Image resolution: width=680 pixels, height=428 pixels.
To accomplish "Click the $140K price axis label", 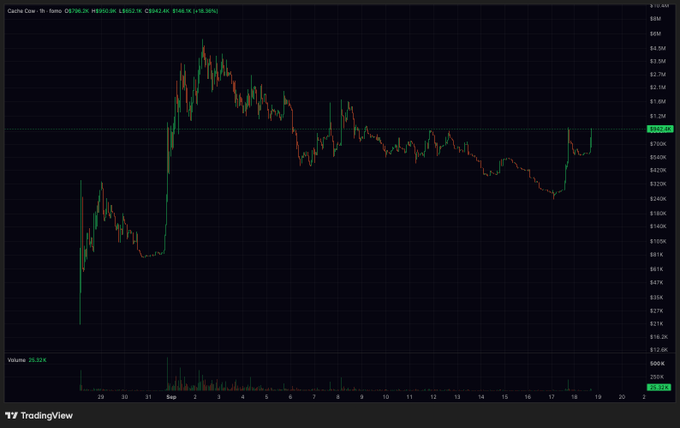I will click(x=658, y=226).
